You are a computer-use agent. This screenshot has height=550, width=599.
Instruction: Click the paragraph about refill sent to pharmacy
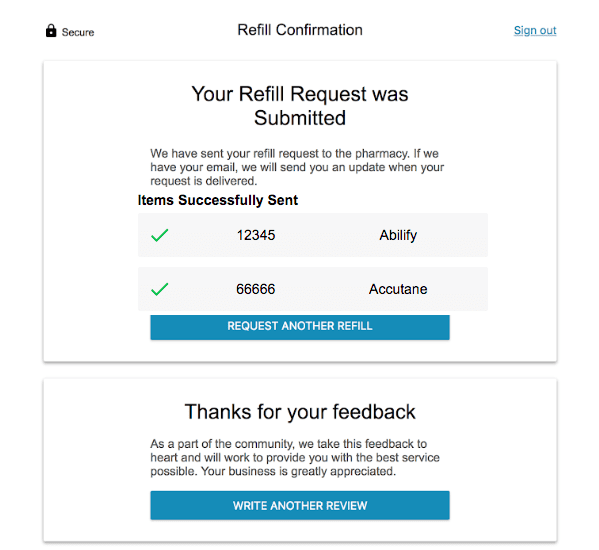297,167
